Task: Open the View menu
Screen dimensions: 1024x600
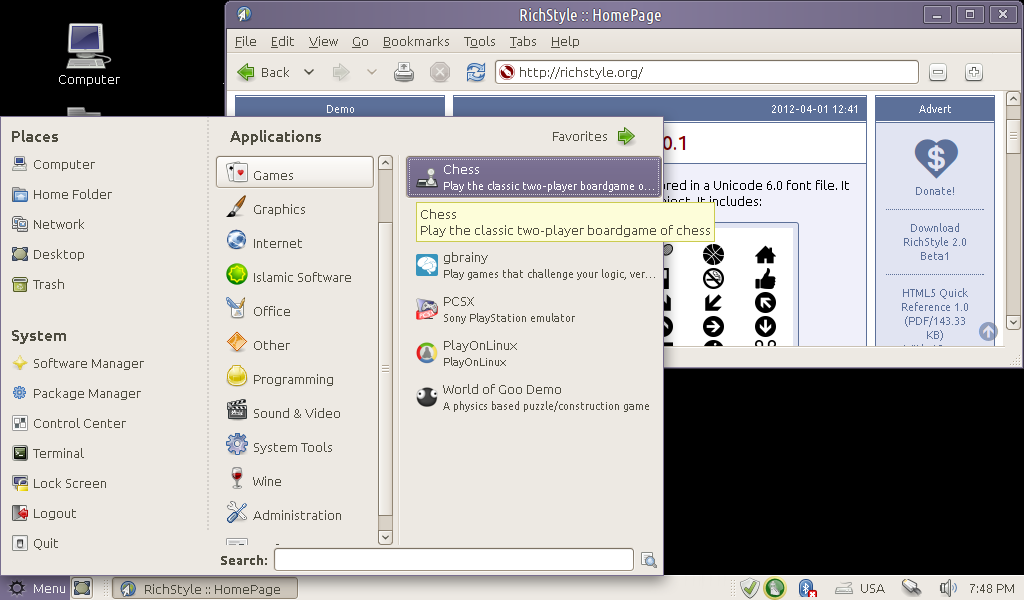Action: [323, 41]
